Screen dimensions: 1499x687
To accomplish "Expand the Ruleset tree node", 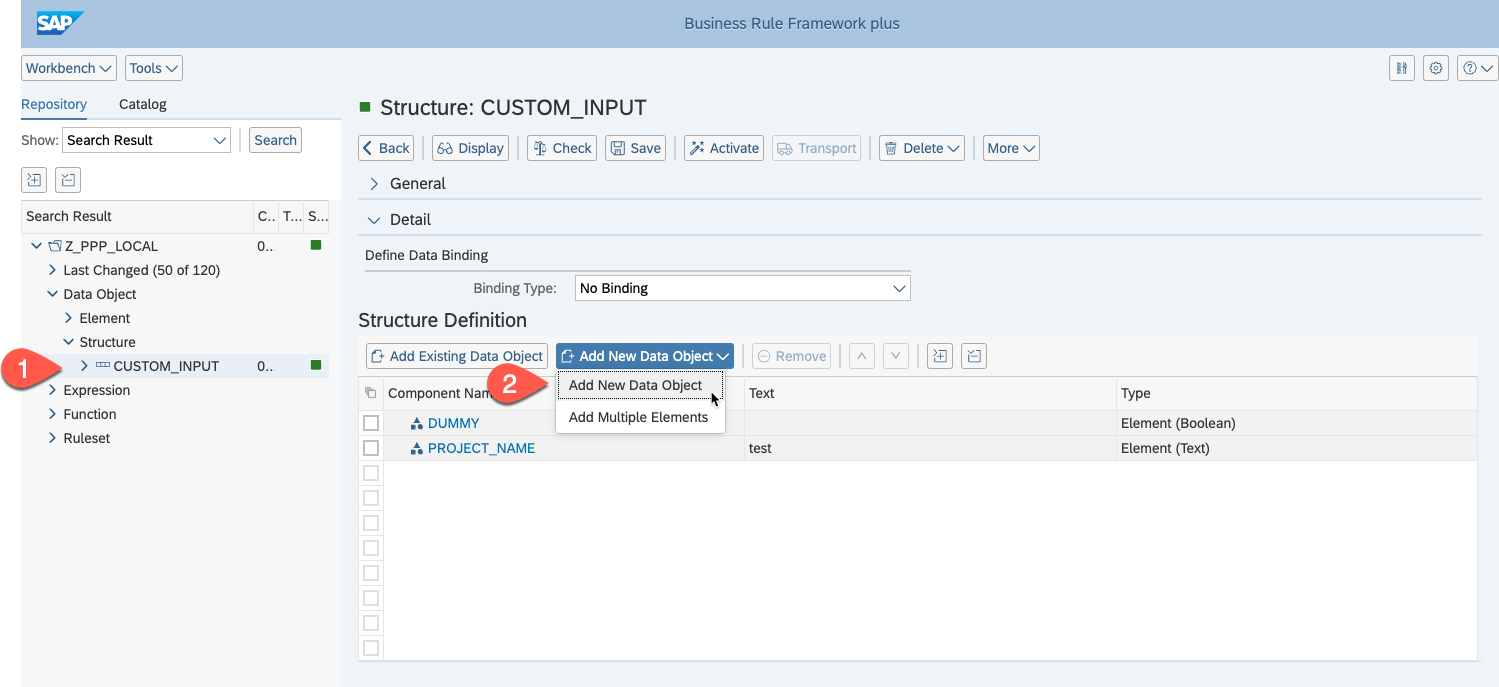I will [52, 438].
